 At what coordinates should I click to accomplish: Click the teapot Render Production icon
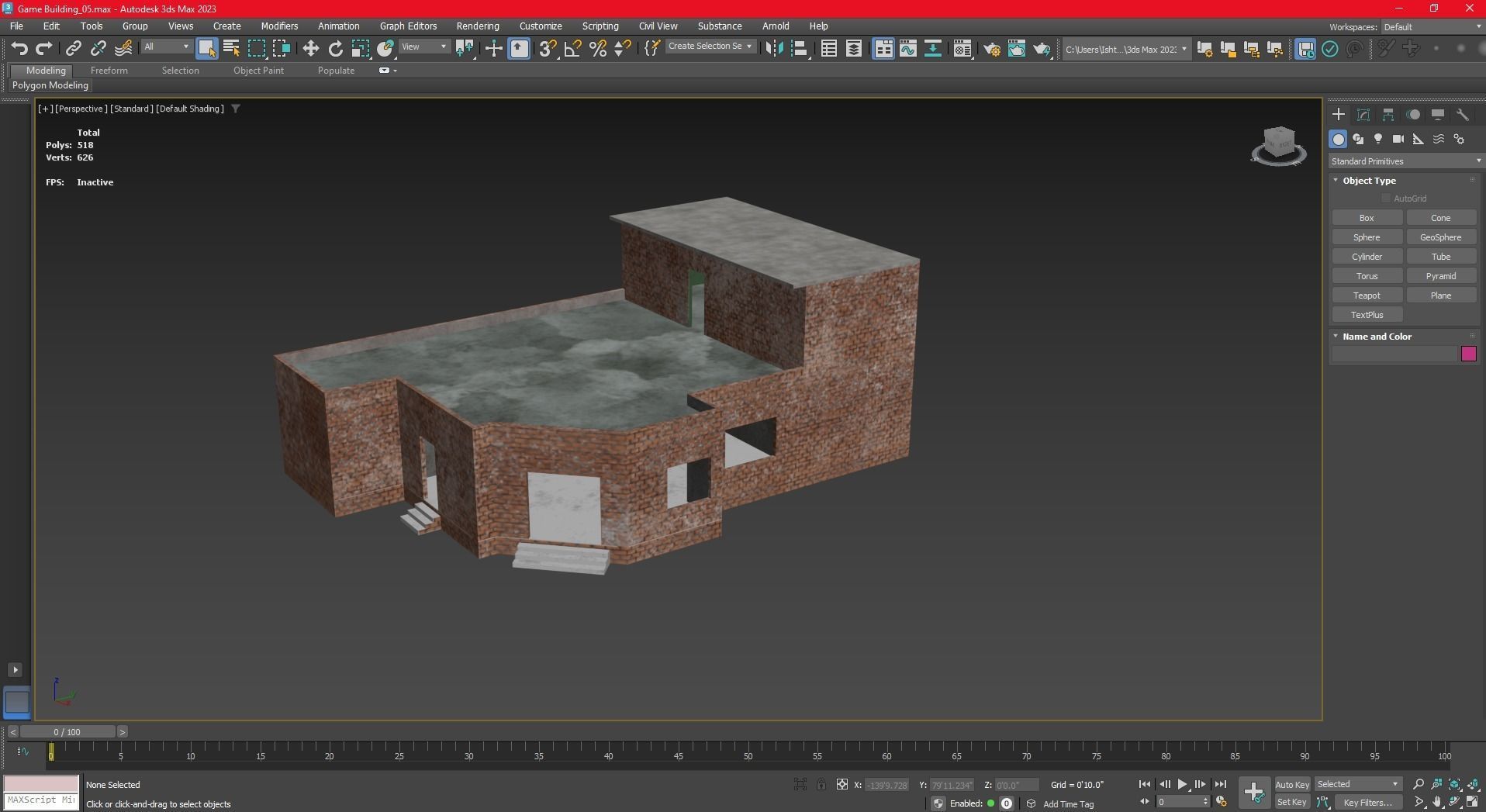pos(1042,49)
